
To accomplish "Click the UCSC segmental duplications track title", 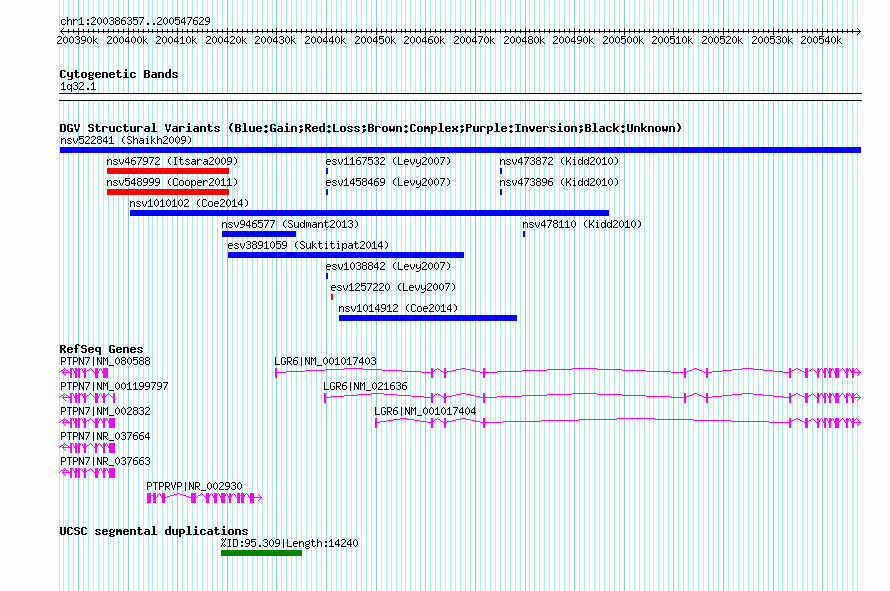I will [154, 531].
